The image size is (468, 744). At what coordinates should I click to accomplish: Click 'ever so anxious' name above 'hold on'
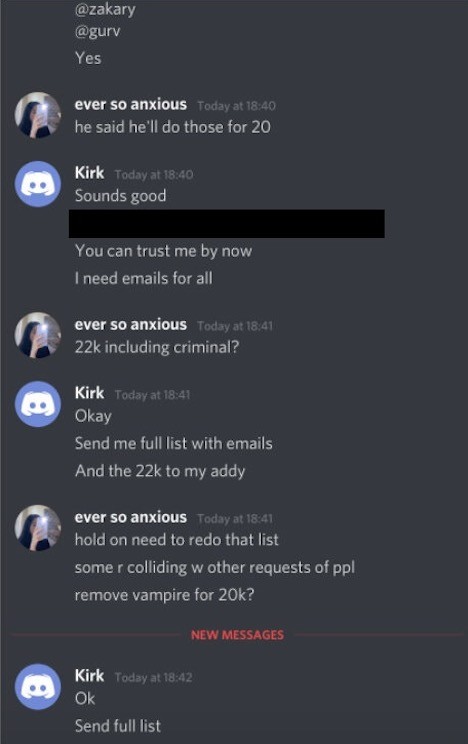point(131,517)
